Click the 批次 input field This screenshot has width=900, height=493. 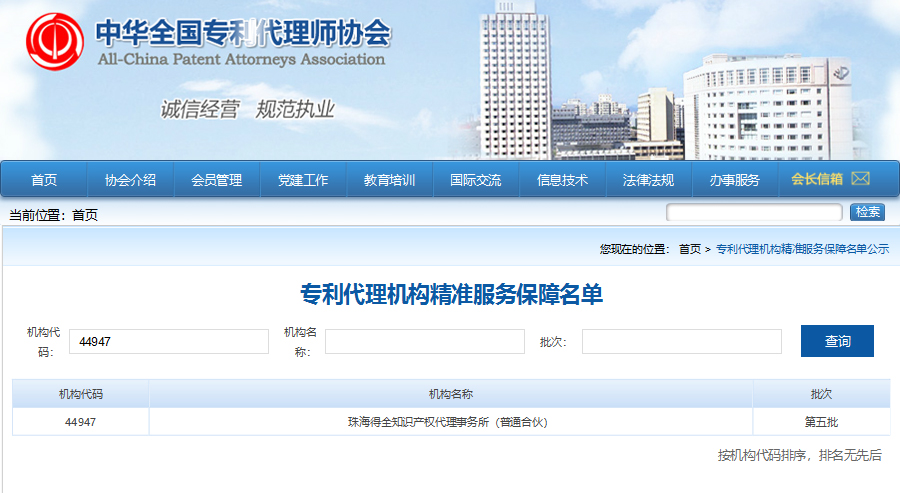click(x=682, y=342)
